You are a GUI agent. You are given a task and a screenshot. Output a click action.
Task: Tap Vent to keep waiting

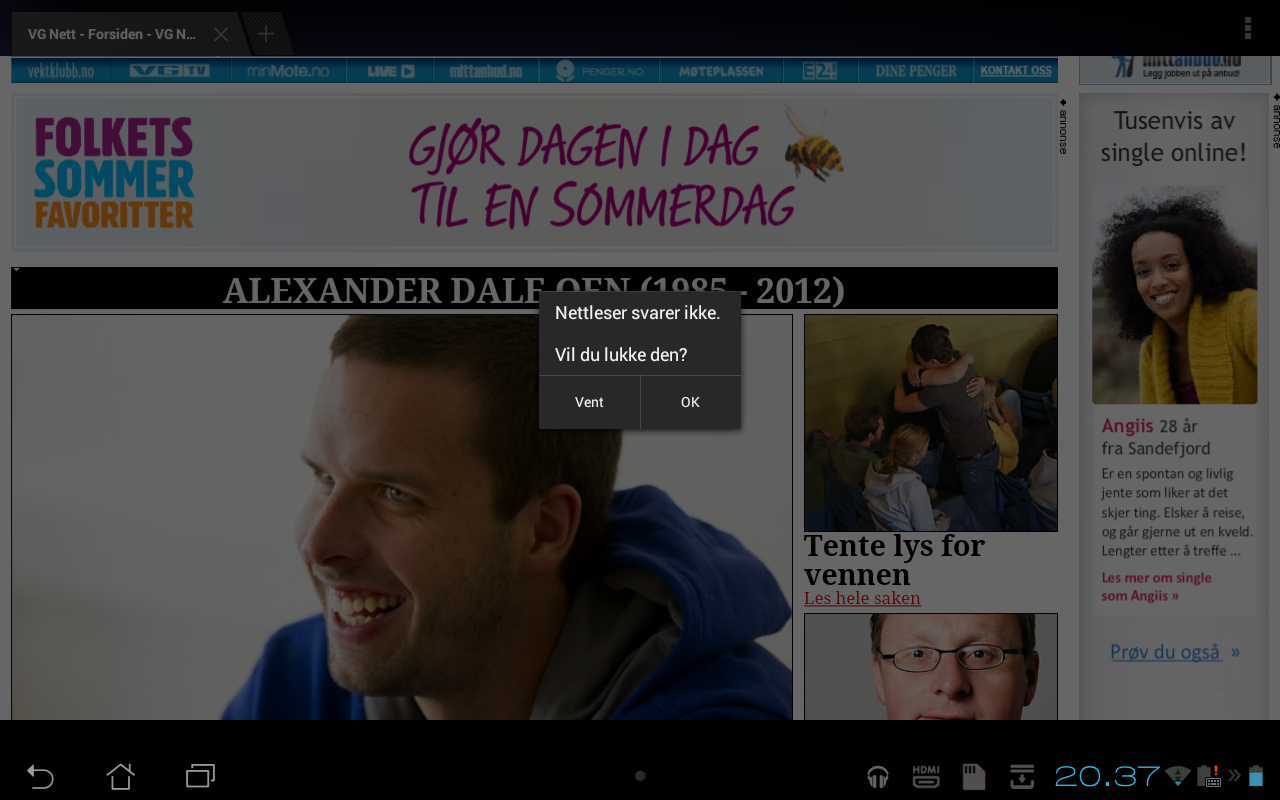(589, 402)
